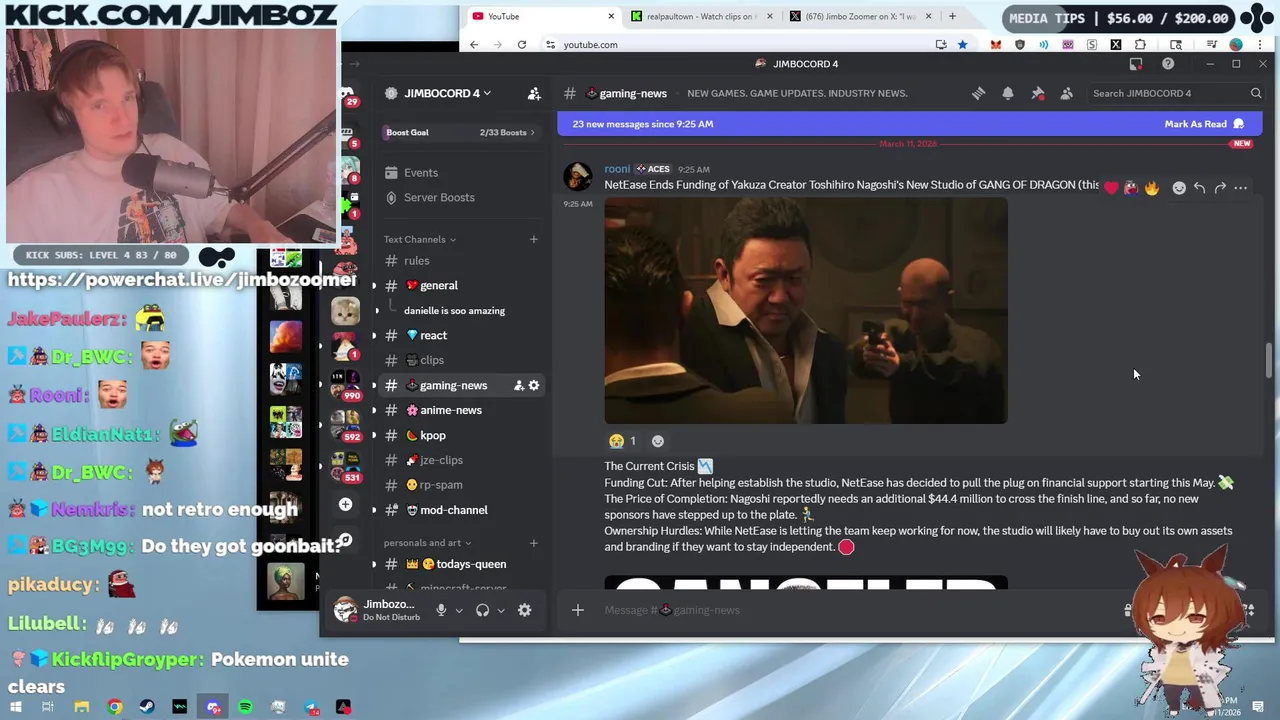Open 'danielle is soo amazing' thread
The height and width of the screenshot is (720, 1280).
point(454,310)
